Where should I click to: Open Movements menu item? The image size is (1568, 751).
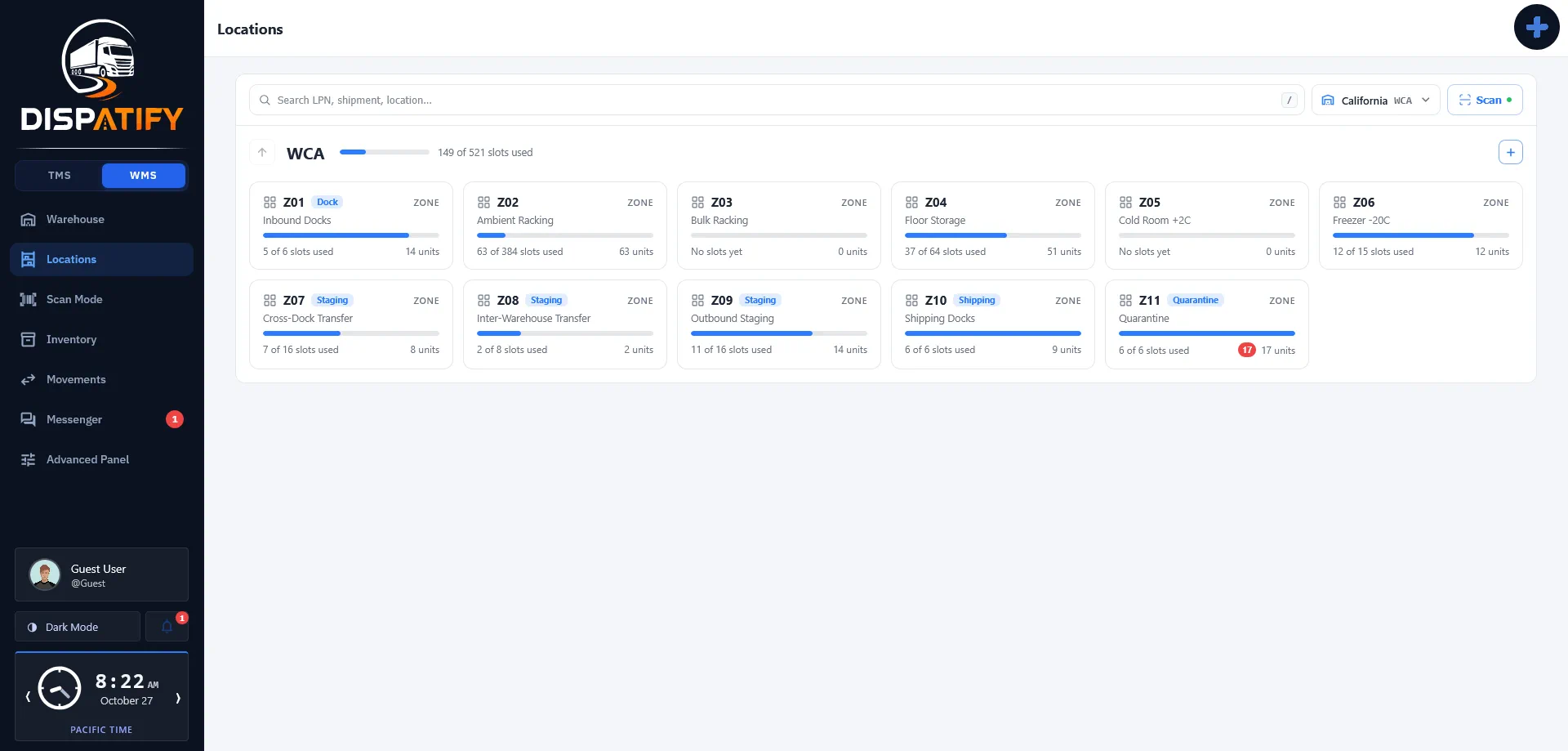click(101, 379)
